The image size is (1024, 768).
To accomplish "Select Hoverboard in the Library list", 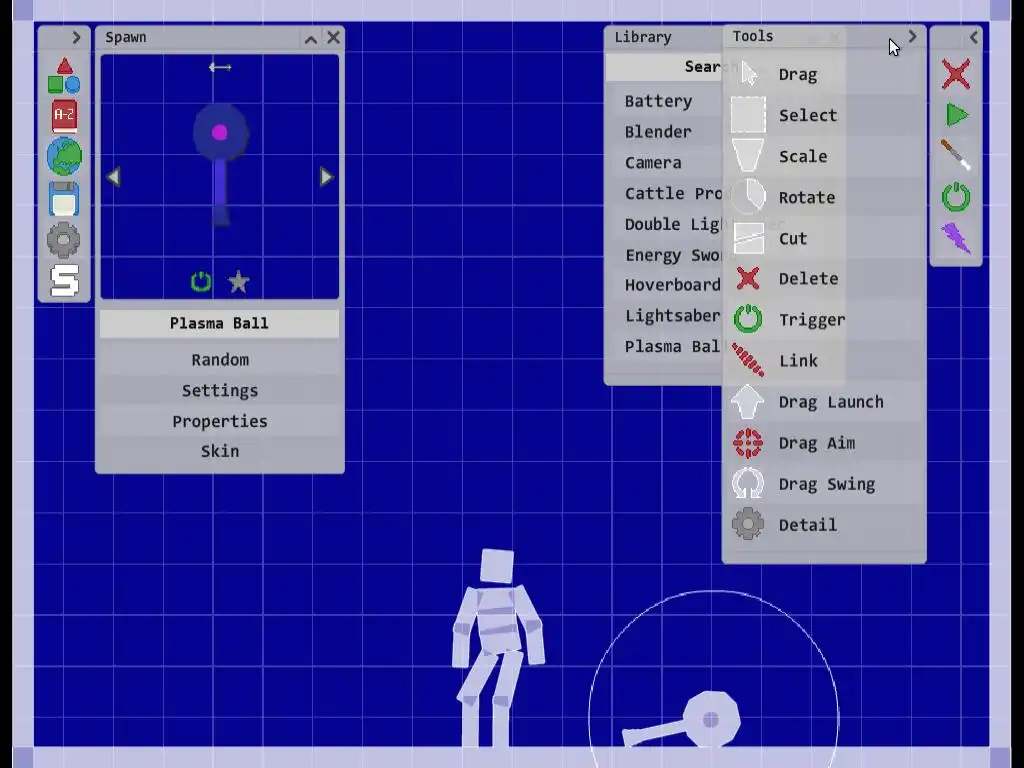I will (664, 285).
